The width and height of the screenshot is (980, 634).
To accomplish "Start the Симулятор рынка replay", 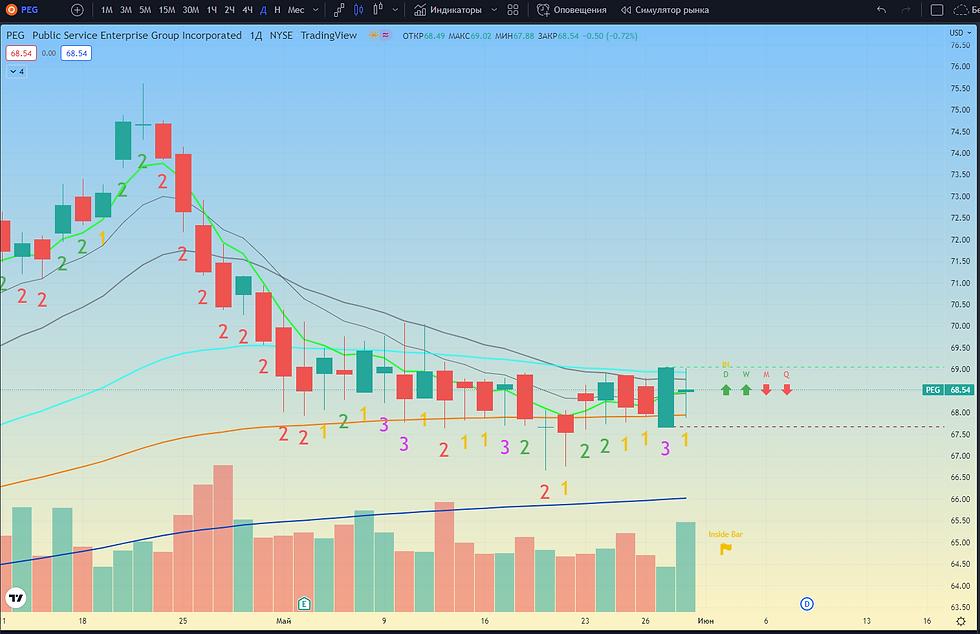I will [x=665, y=10].
